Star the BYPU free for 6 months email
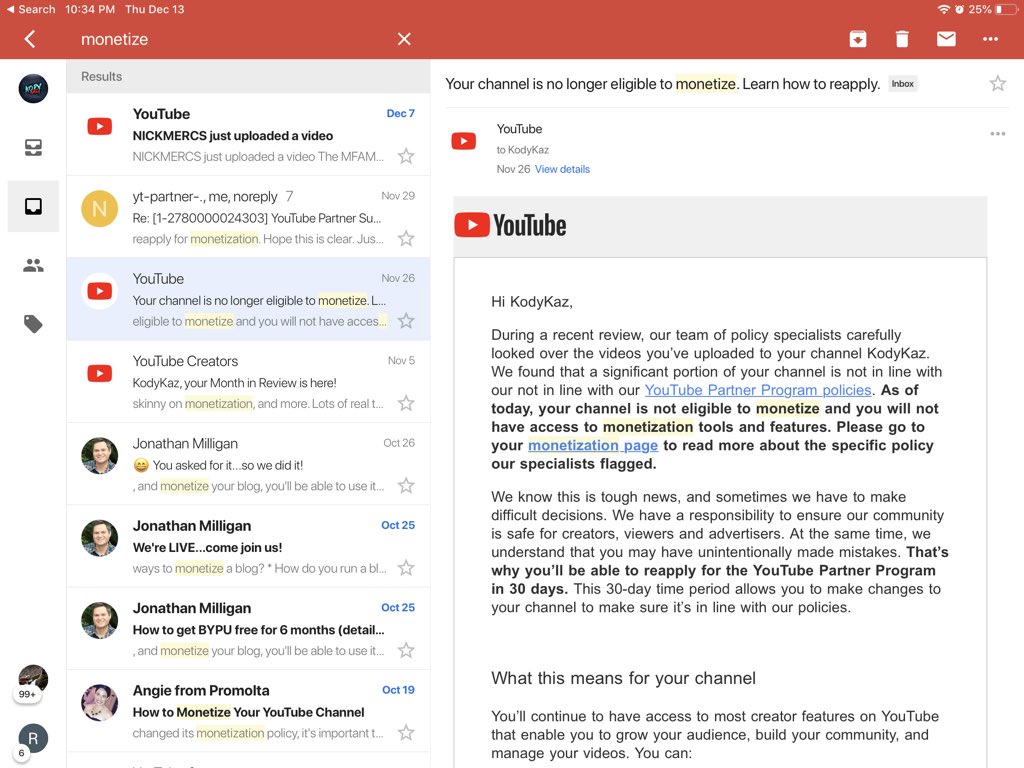Screen dimensions: 1024x768 406,650
